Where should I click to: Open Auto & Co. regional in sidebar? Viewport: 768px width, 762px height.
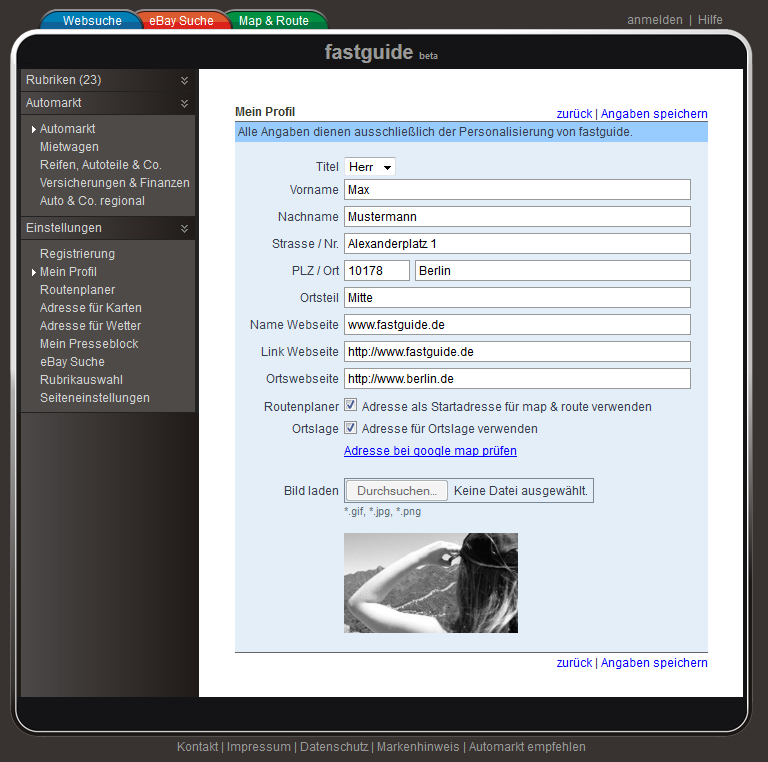tap(92, 201)
